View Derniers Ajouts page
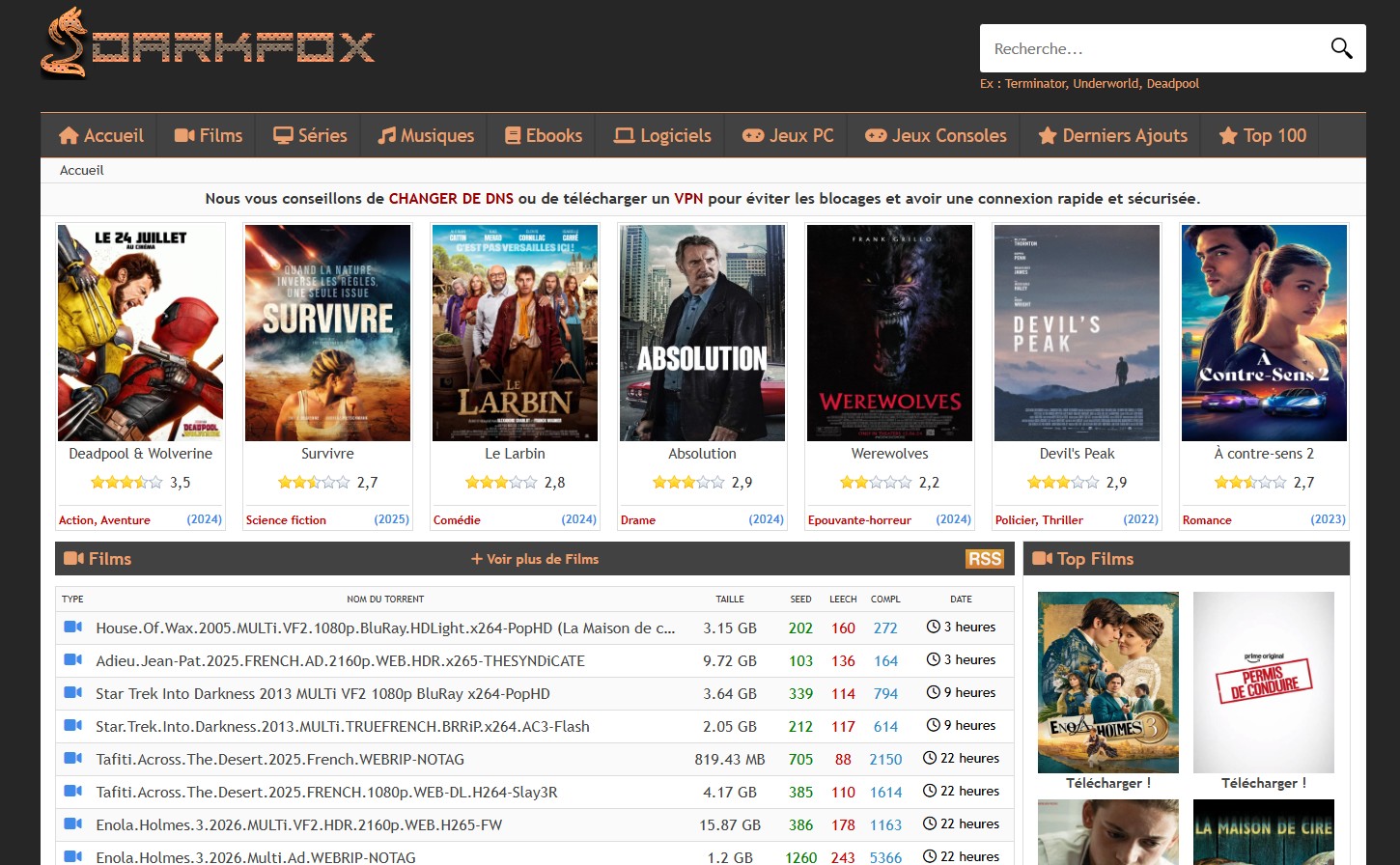Image resolution: width=1400 pixels, height=865 pixels. (x=1112, y=135)
